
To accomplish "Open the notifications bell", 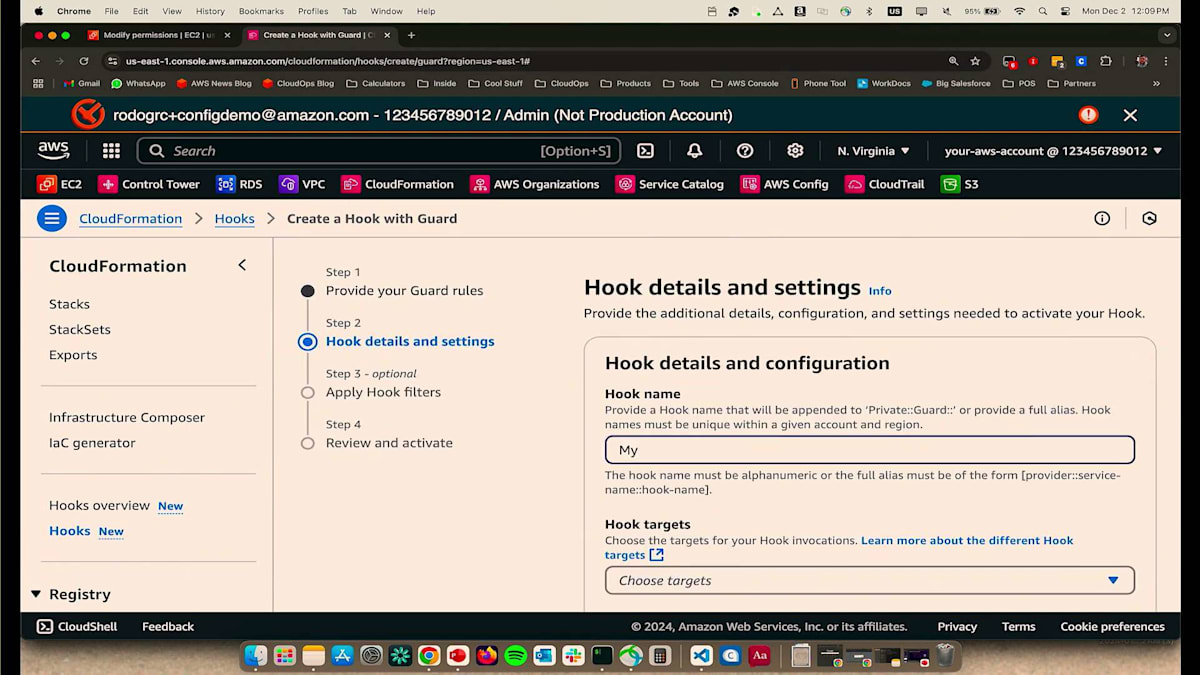I will click(694, 151).
